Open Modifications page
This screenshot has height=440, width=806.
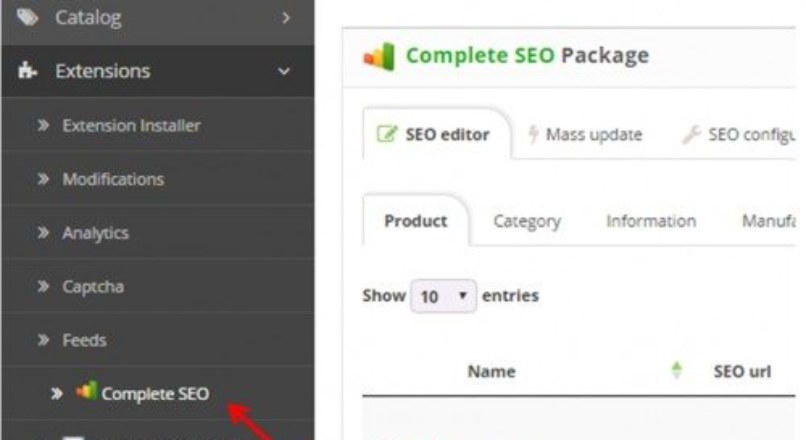coord(113,179)
